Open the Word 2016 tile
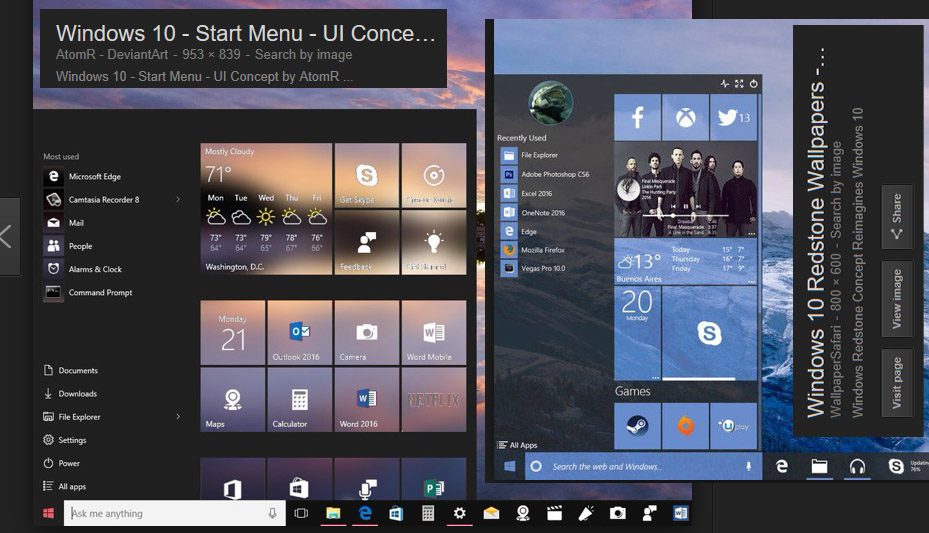929x533 pixels. (x=366, y=400)
